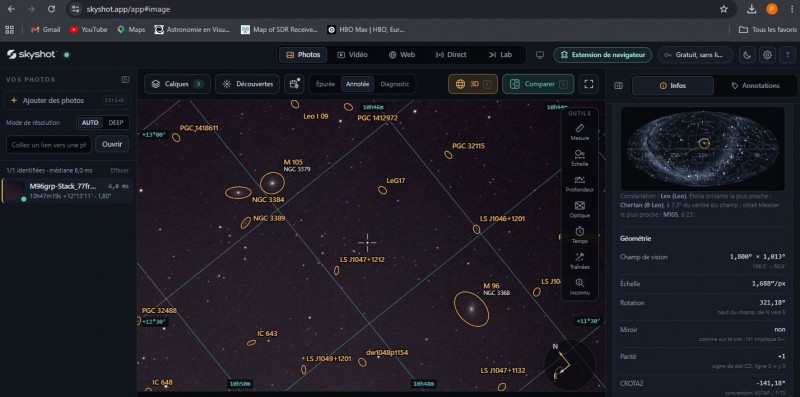This screenshot has width=800, height=397.
Task: Open the Annotations panel tab
Action: pos(755,86)
